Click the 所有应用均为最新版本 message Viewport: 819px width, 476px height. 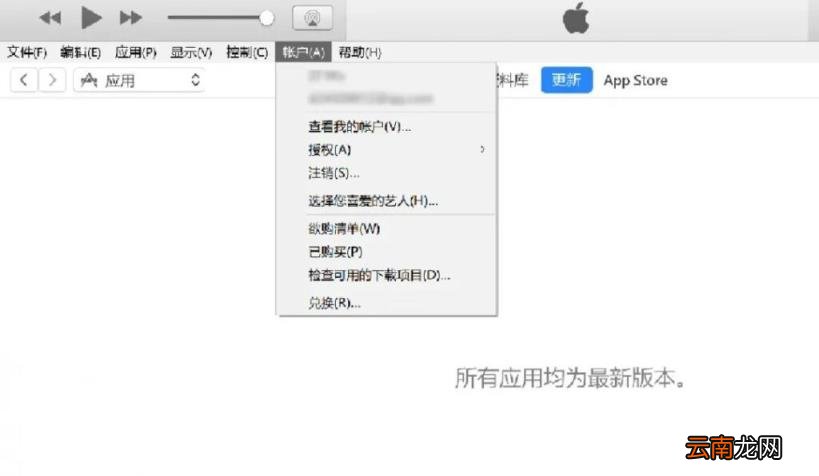click(570, 378)
